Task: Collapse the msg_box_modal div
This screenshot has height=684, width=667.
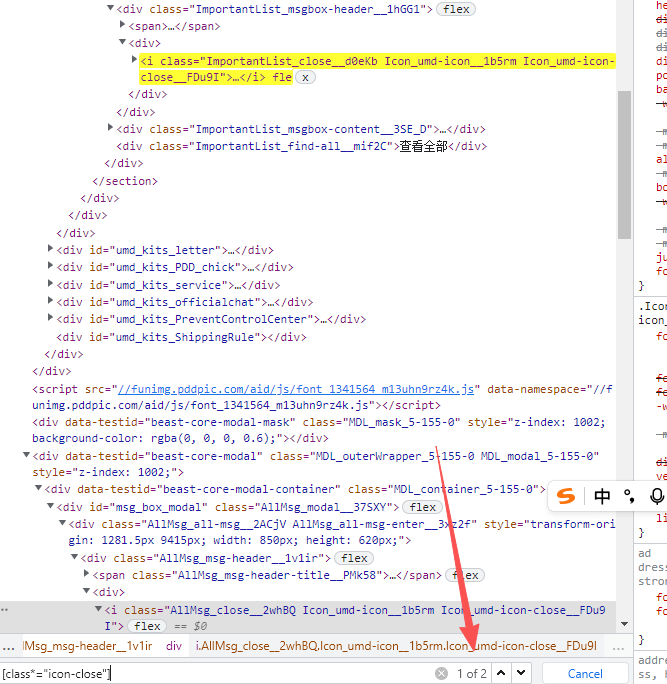Action: coord(51,506)
